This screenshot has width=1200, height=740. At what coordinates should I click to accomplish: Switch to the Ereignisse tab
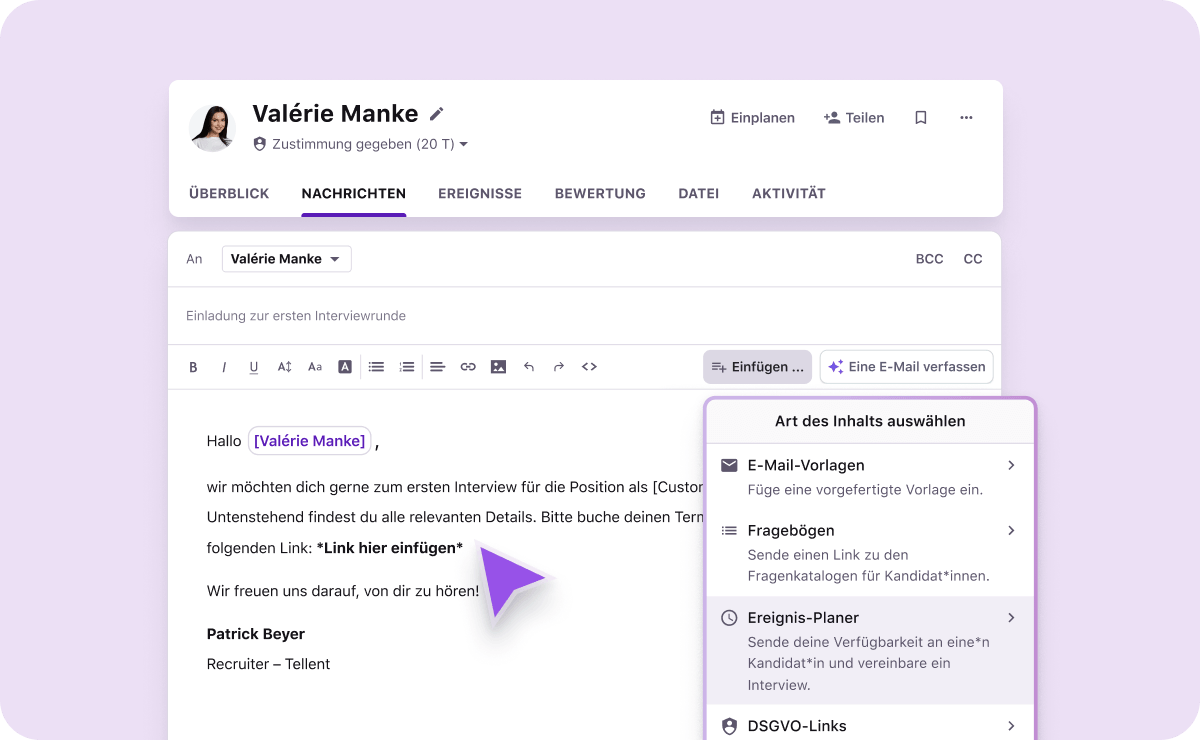[480, 194]
